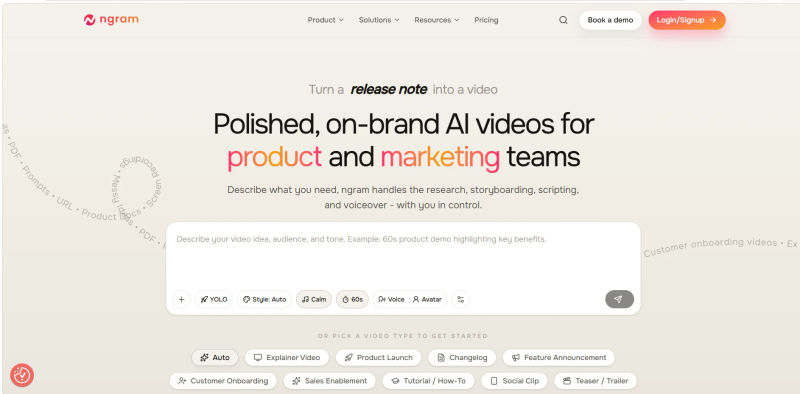Viewport: 800px width, 394px height.
Task: Open Style: Auto selector
Action: click(x=264, y=300)
